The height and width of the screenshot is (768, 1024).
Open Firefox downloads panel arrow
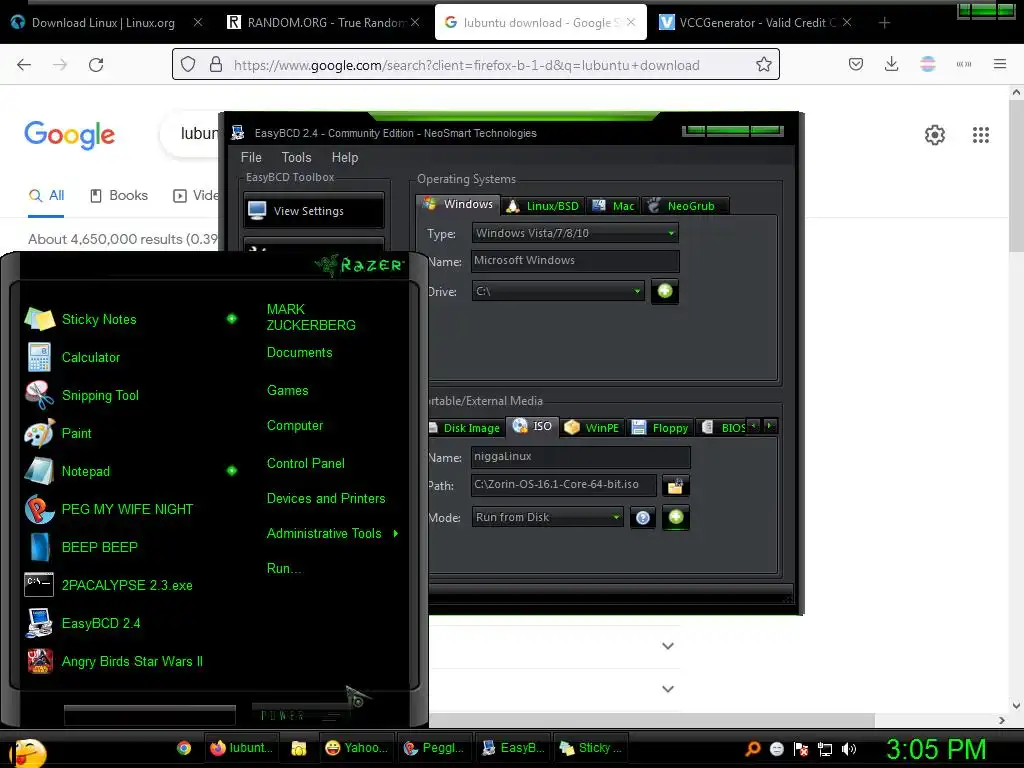click(891, 64)
